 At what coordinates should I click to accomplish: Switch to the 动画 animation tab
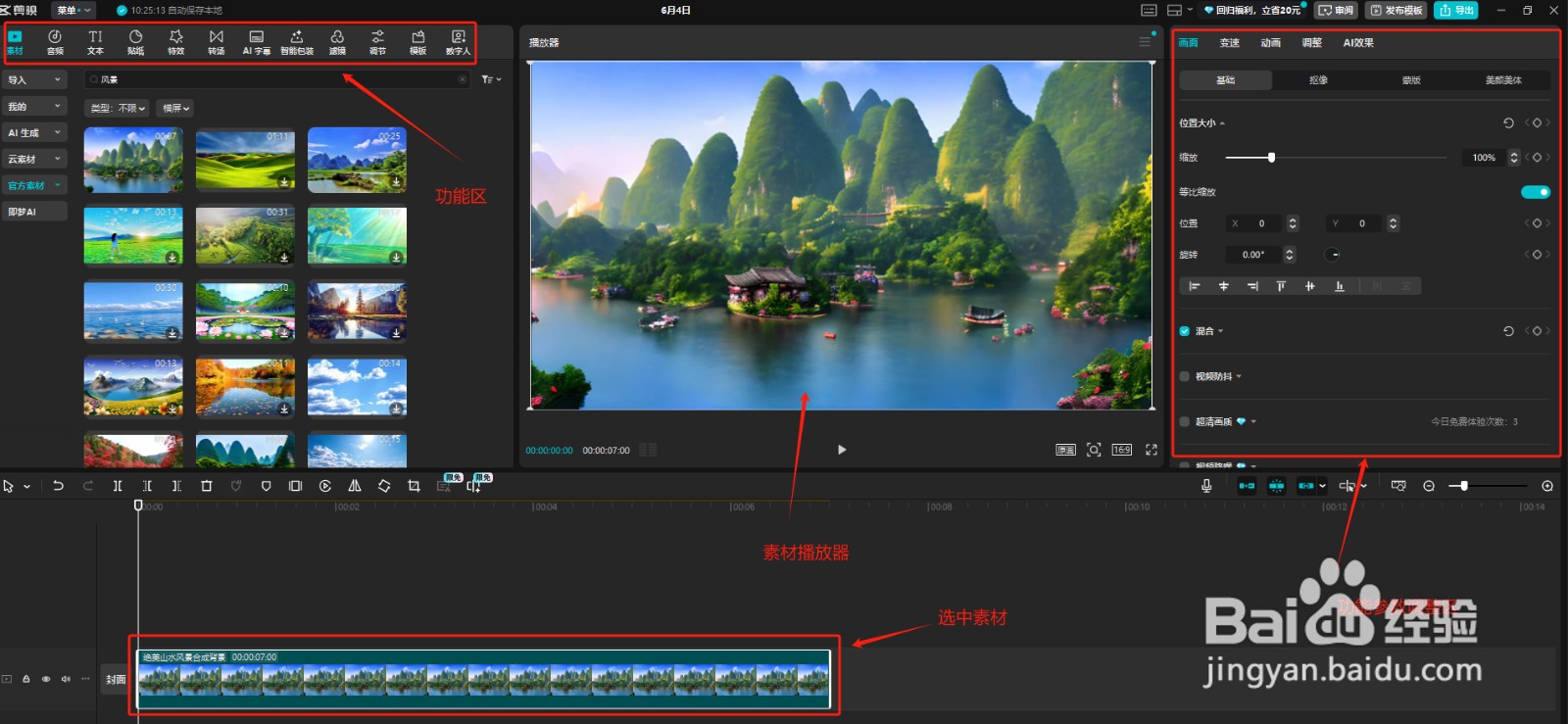(x=1271, y=43)
